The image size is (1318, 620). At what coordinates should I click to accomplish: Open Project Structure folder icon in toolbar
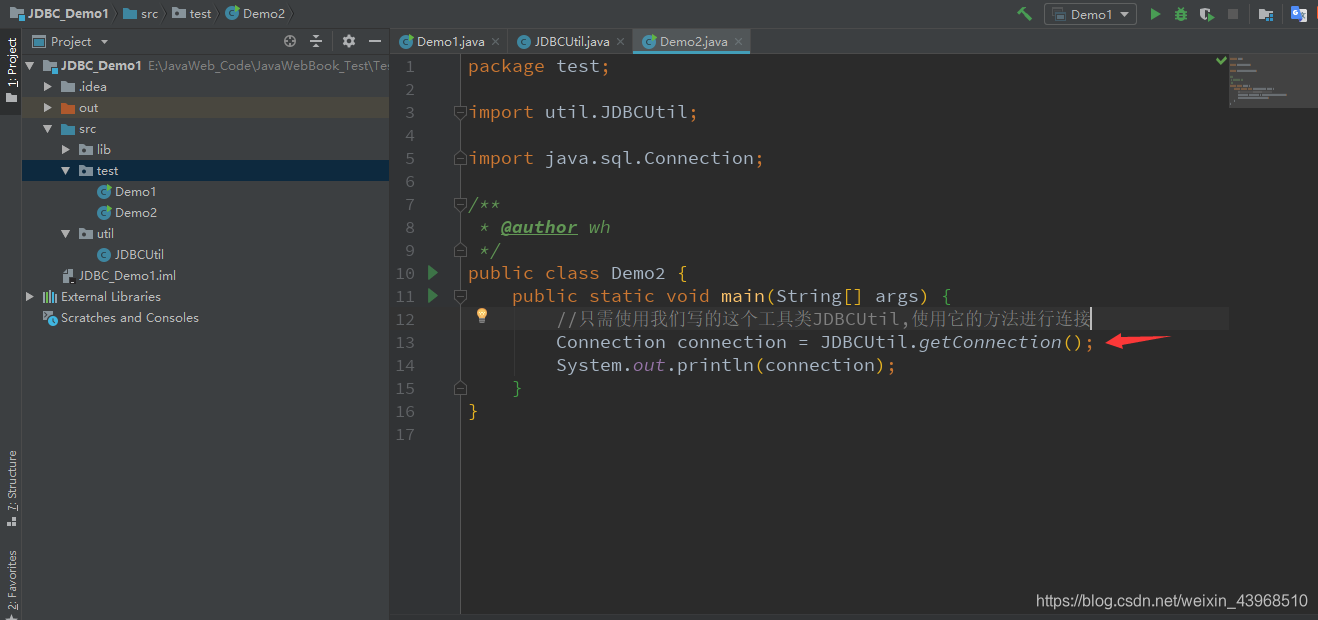click(x=1266, y=14)
